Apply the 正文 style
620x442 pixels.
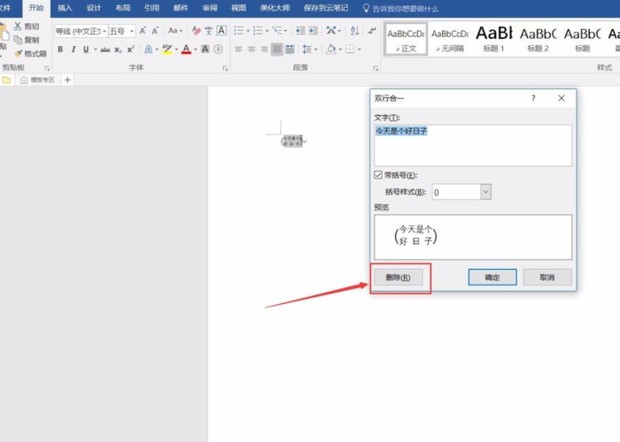click(406, 39)
